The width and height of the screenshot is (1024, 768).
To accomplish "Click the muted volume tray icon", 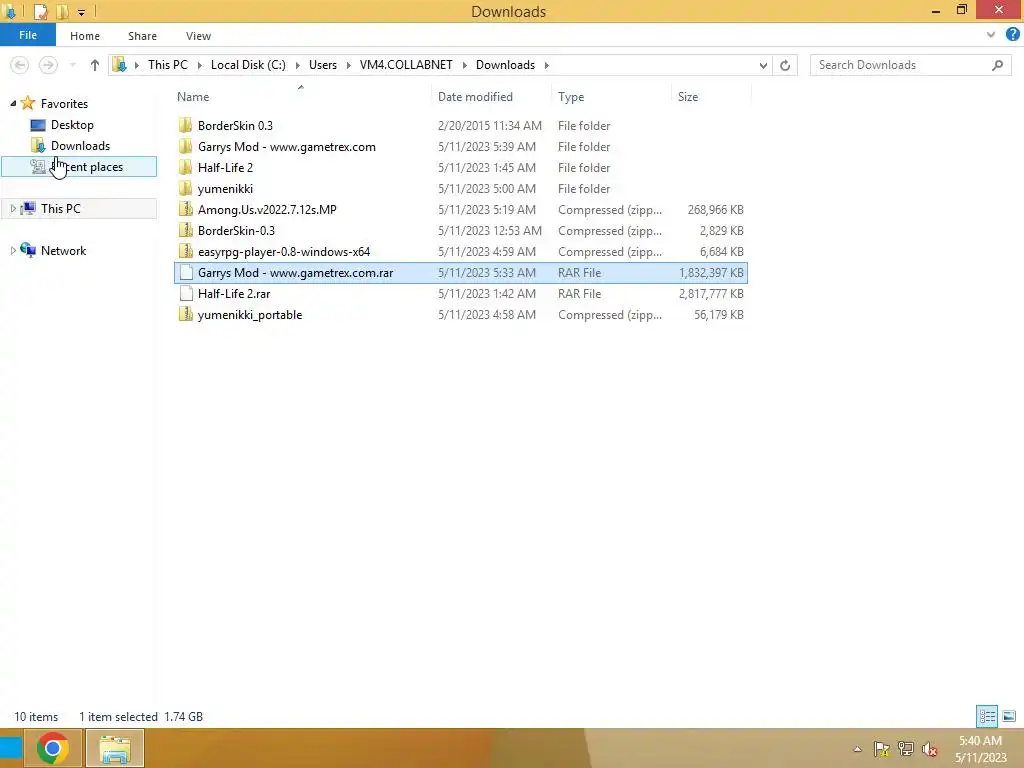I will pyautogui.click(x=930, y=749).
